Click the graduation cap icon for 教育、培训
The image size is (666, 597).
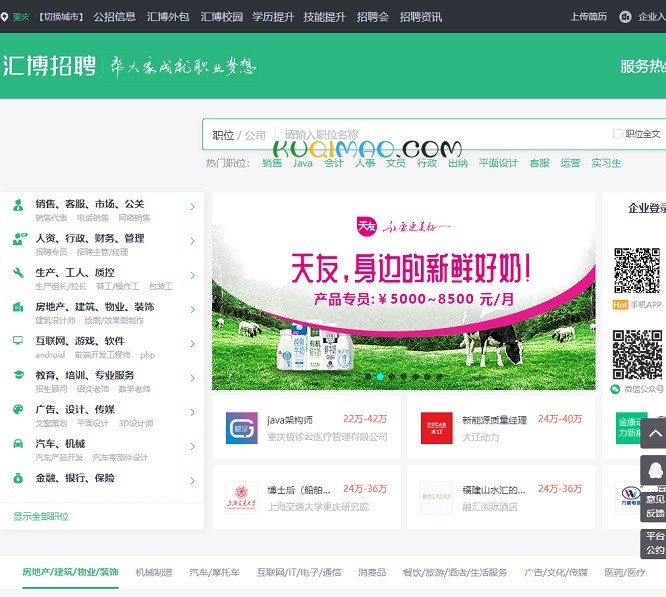pyautogui.click(x=18, y=375)
